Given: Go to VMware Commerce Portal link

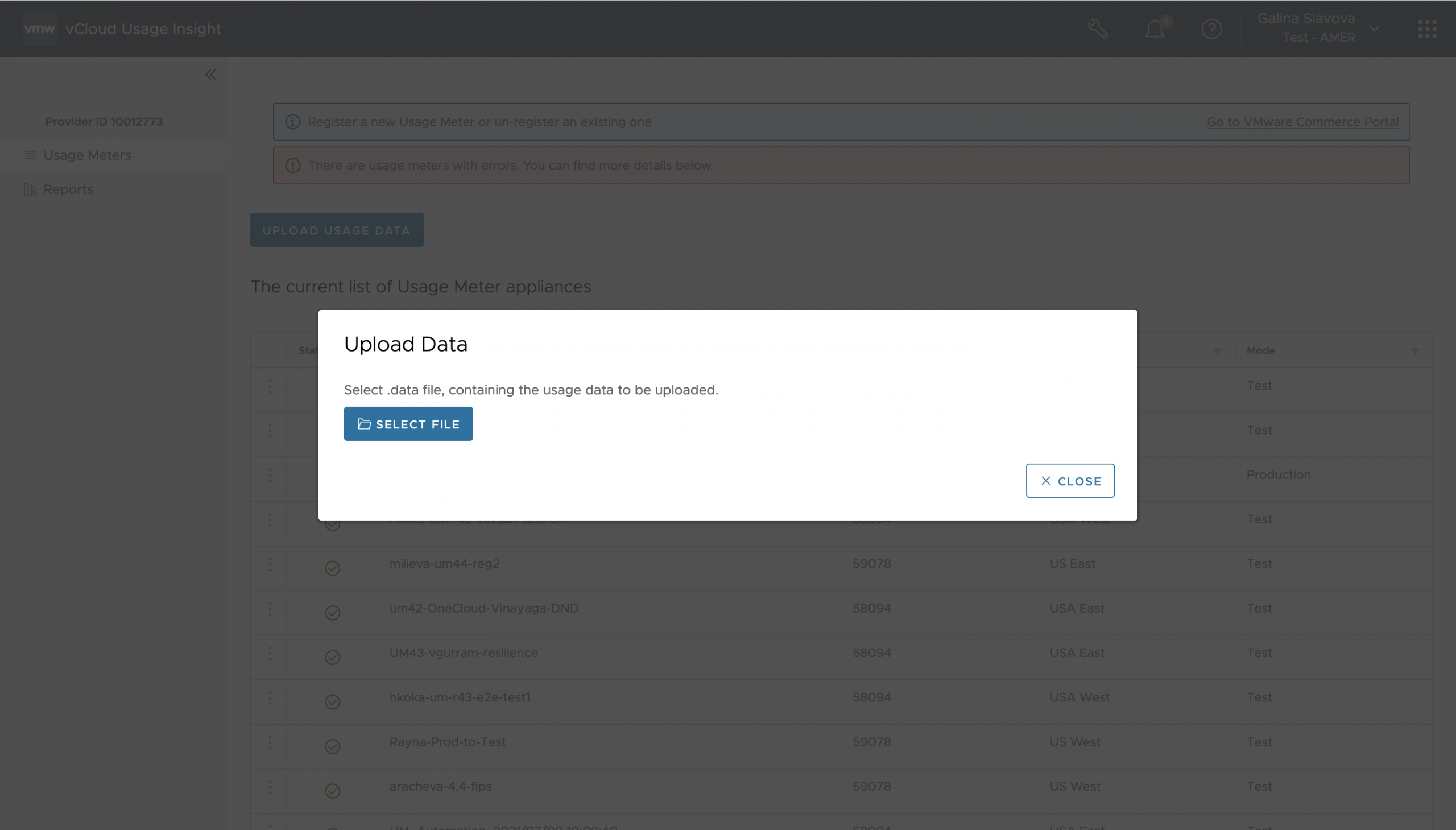Looking at the screenshot, I should (x=1302, y=122).
